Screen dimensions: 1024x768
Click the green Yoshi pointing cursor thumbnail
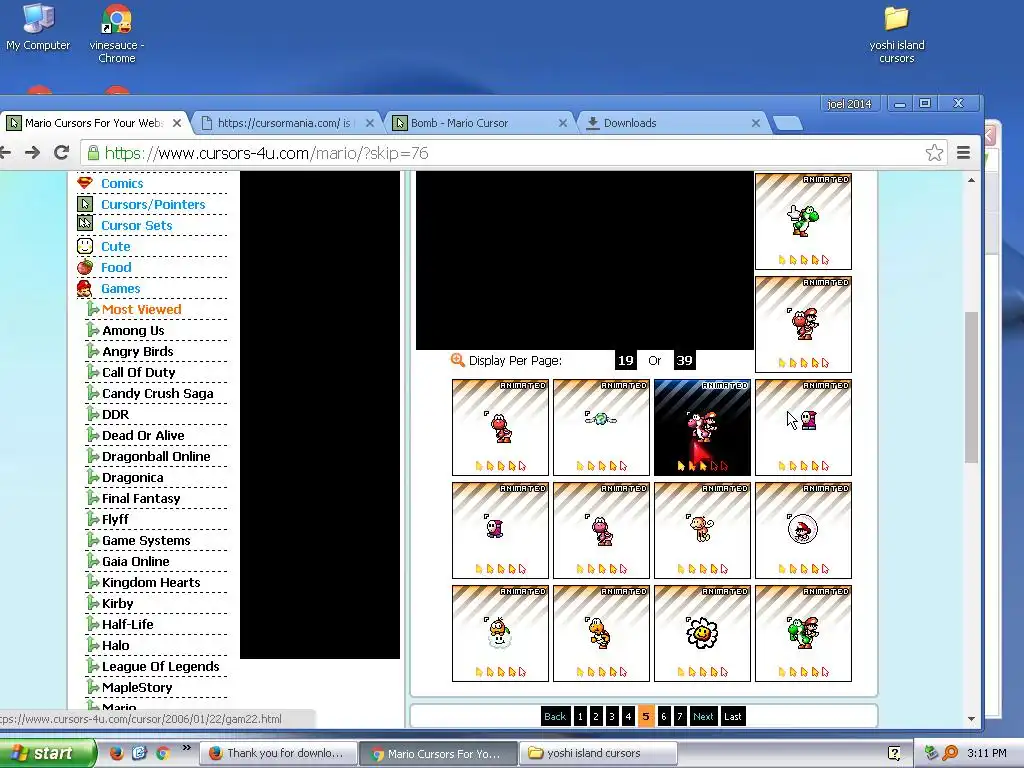click(803, 221)
